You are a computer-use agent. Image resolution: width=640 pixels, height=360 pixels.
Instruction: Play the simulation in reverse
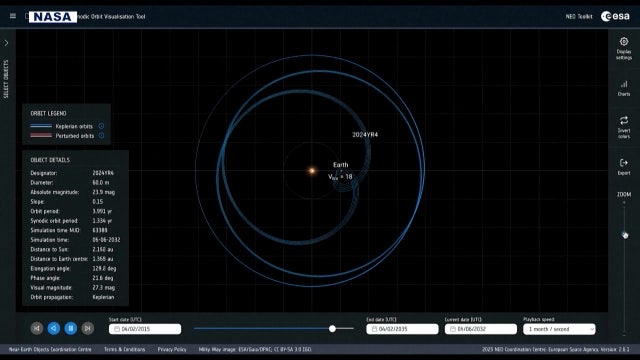54,328
